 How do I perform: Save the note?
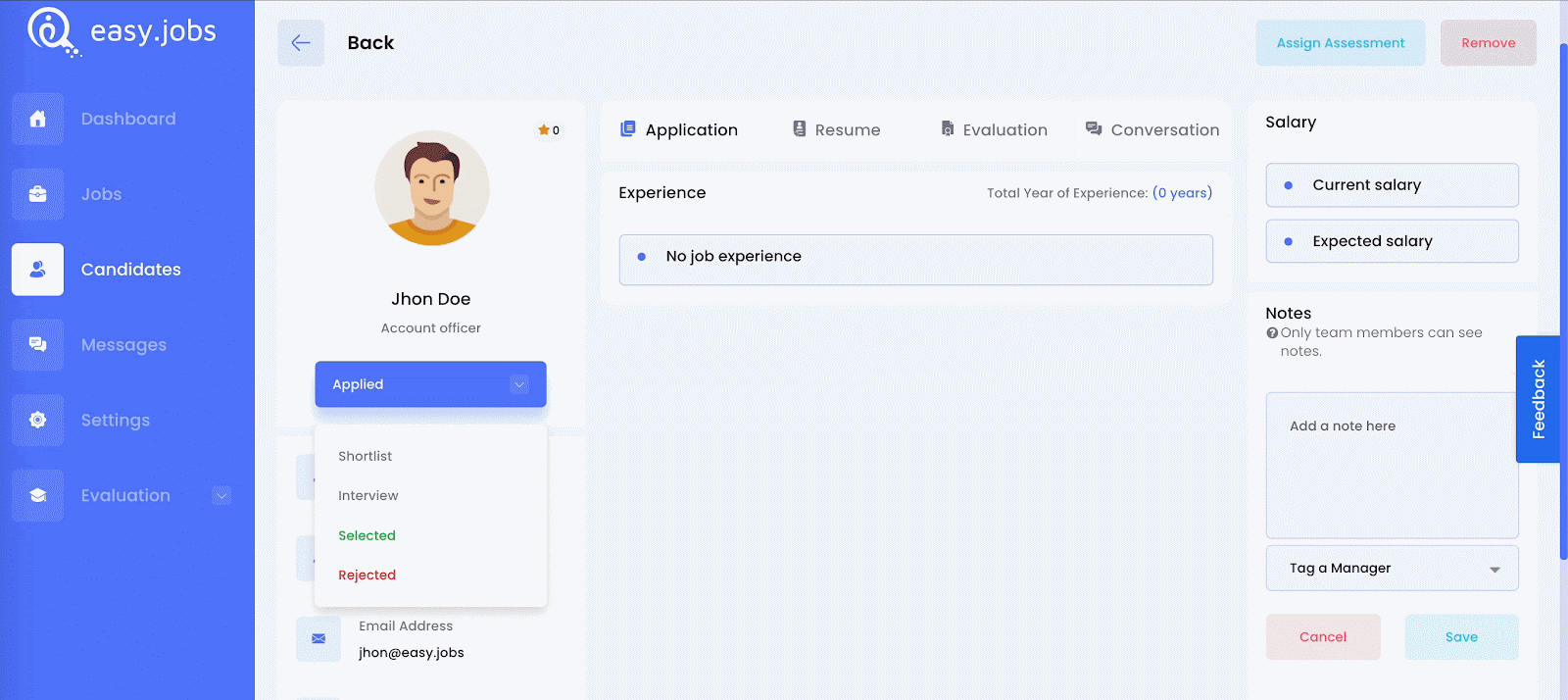(1461, 637)
